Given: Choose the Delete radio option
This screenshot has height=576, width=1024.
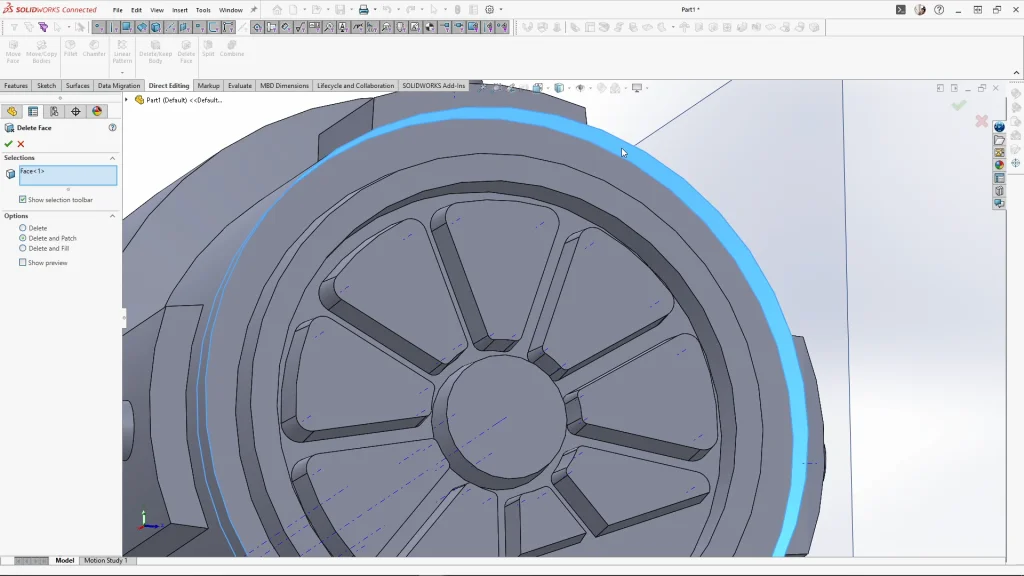Looking at the screenshot, I should [x=23, y=228].
